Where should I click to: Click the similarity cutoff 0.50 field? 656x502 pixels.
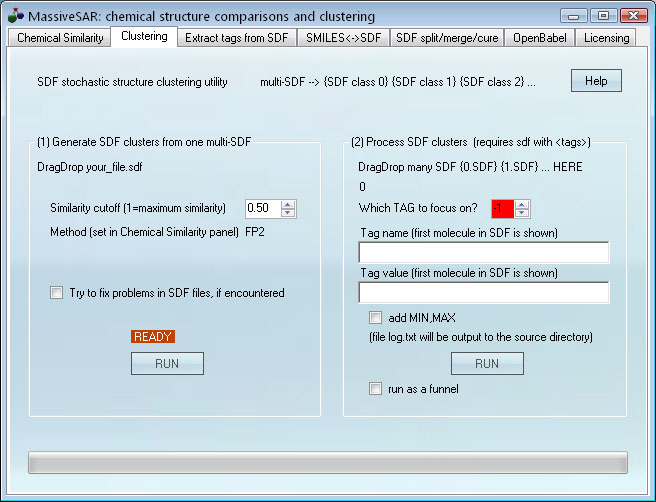[263, 208]
